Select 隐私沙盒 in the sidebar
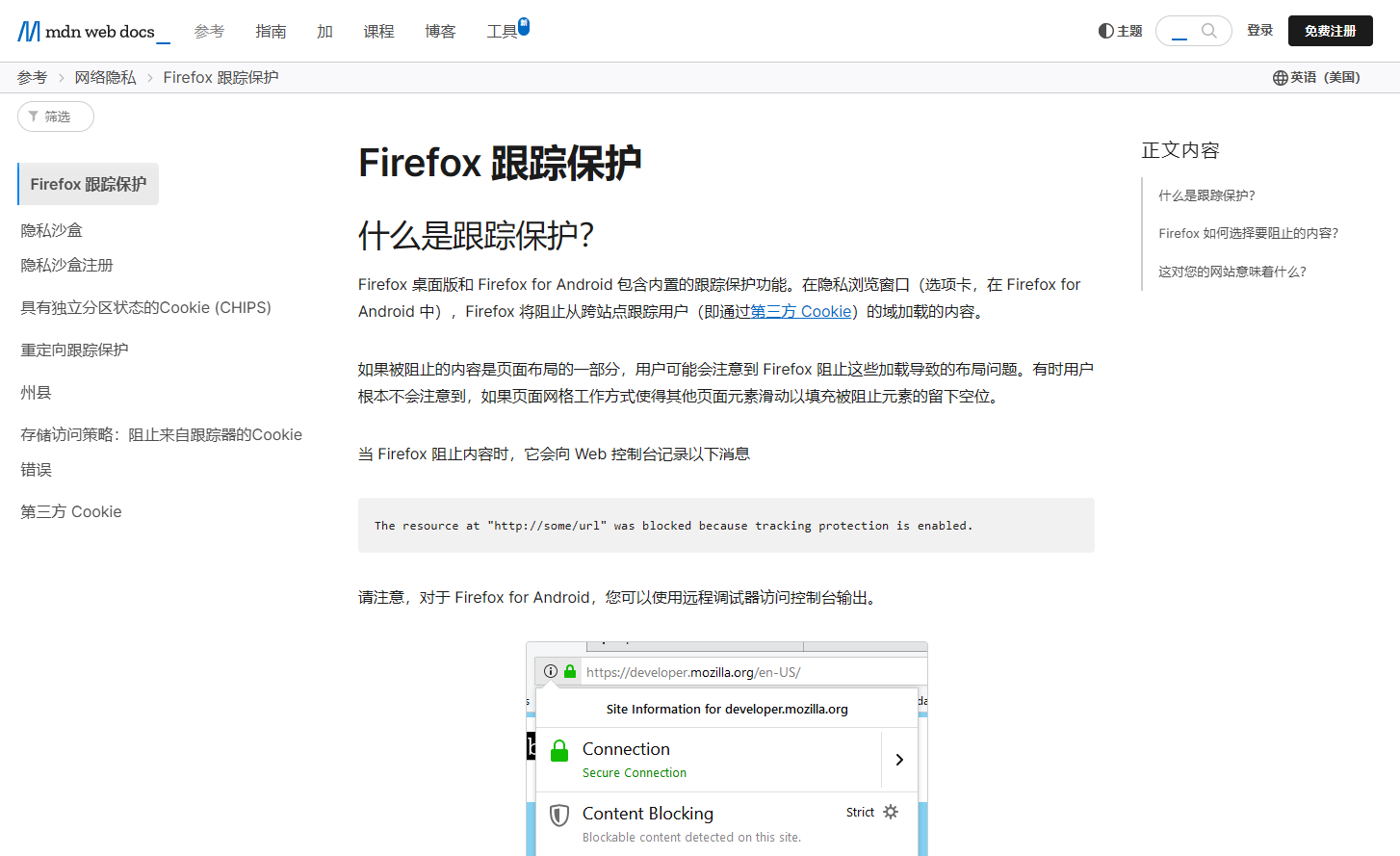The width and height of the screenshot is (1400, 856). [x=51, y=230]
